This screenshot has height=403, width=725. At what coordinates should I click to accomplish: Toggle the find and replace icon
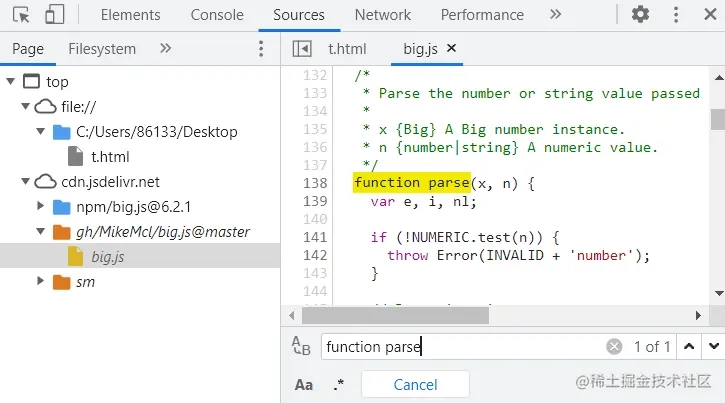(301, 347)
